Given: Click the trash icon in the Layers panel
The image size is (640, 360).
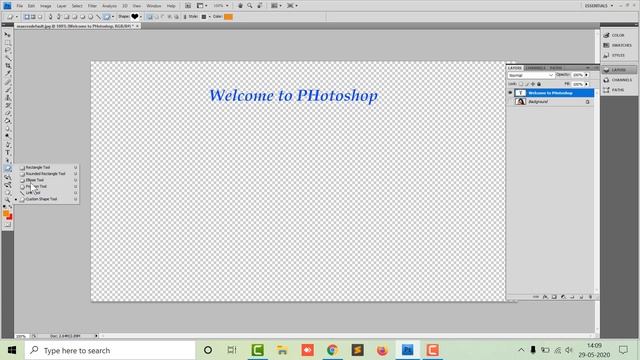Looking at the screenshot, I should pyautogui.click(x=590, y=297).
